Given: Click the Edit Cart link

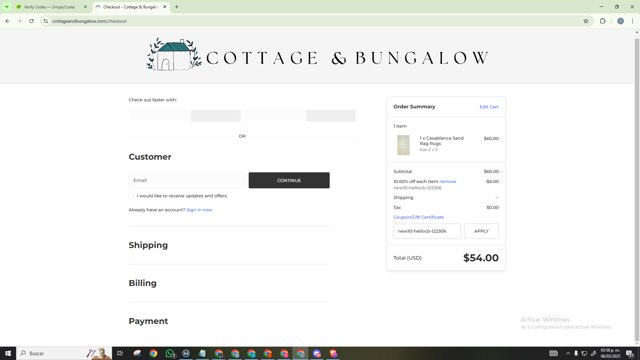Looking at the screenshot, I should (x=489, y=107).
